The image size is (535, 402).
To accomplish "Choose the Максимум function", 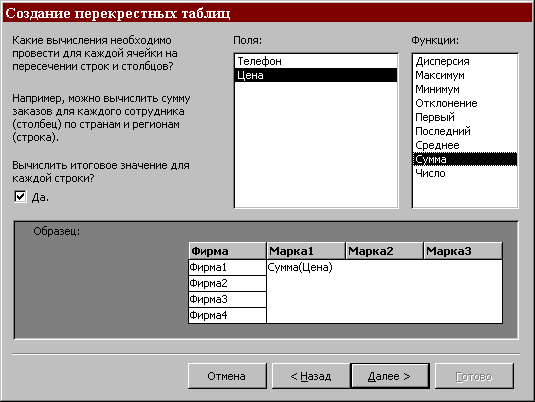I will coord(465,75).
